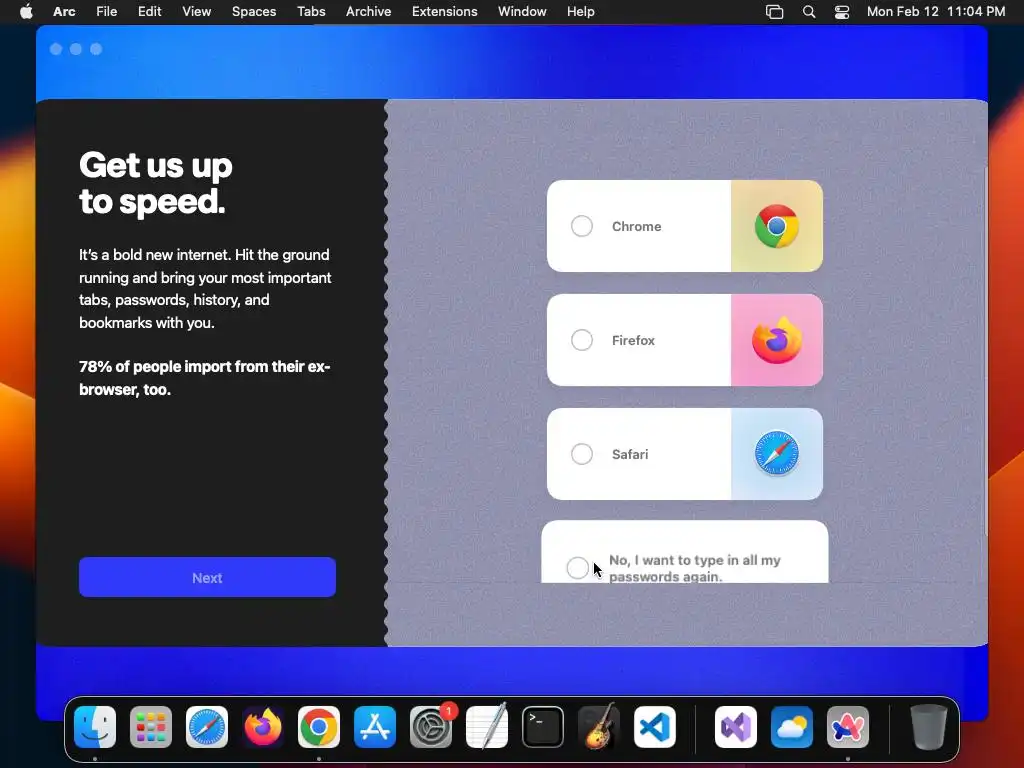Image resolution: width=1024 pixels, height=768 pixels.
Task: Open the Arc application menu
Action: tap(64, 12)
